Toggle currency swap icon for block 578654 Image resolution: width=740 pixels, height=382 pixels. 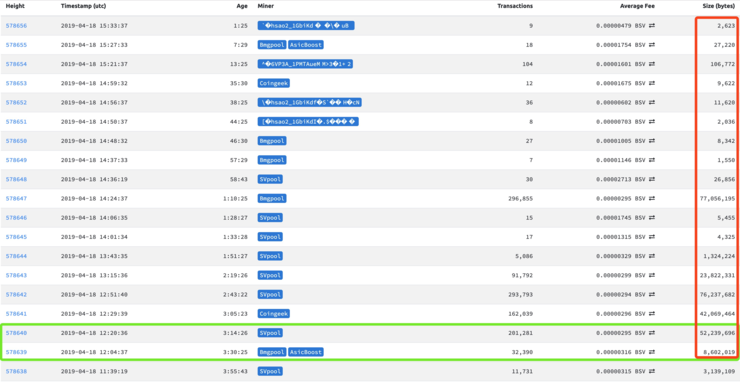[652, 64]
